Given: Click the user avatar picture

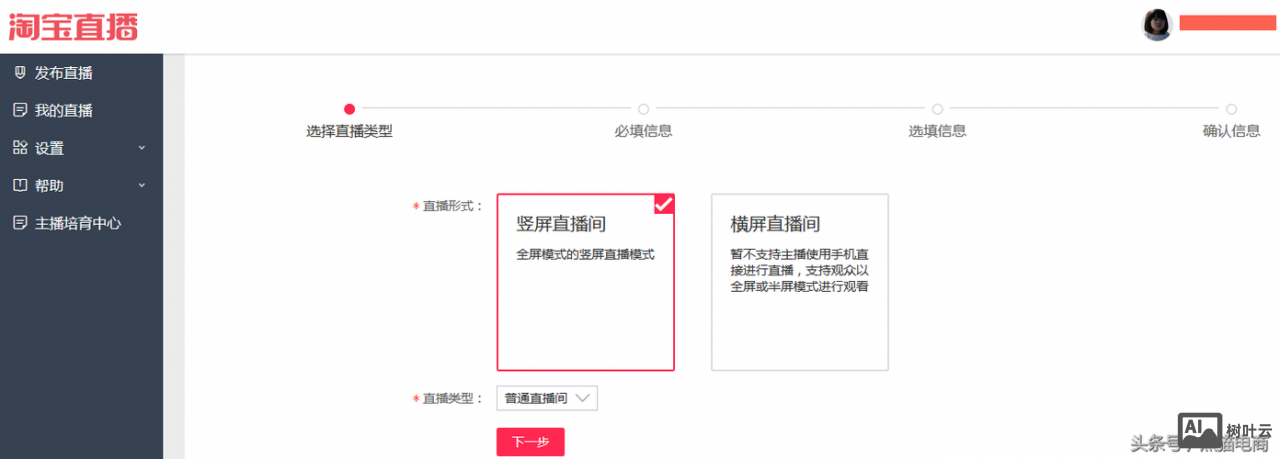Looking at the screenshot, I should tap(1157, 25).
